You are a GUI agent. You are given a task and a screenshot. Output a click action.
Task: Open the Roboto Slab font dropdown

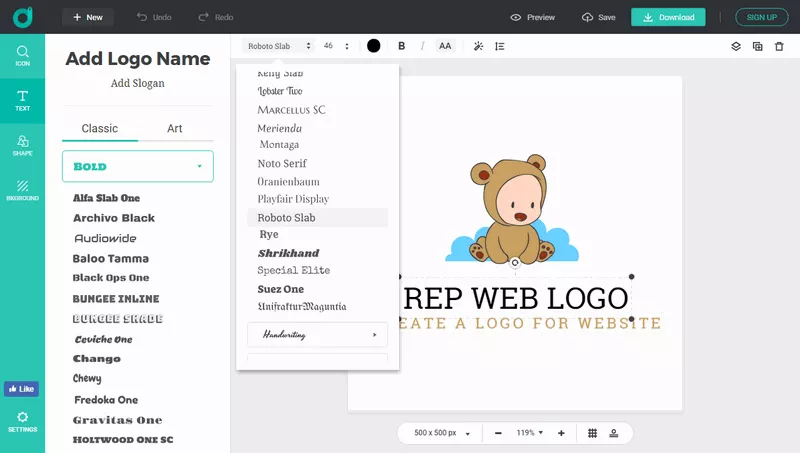pos(279,46)
